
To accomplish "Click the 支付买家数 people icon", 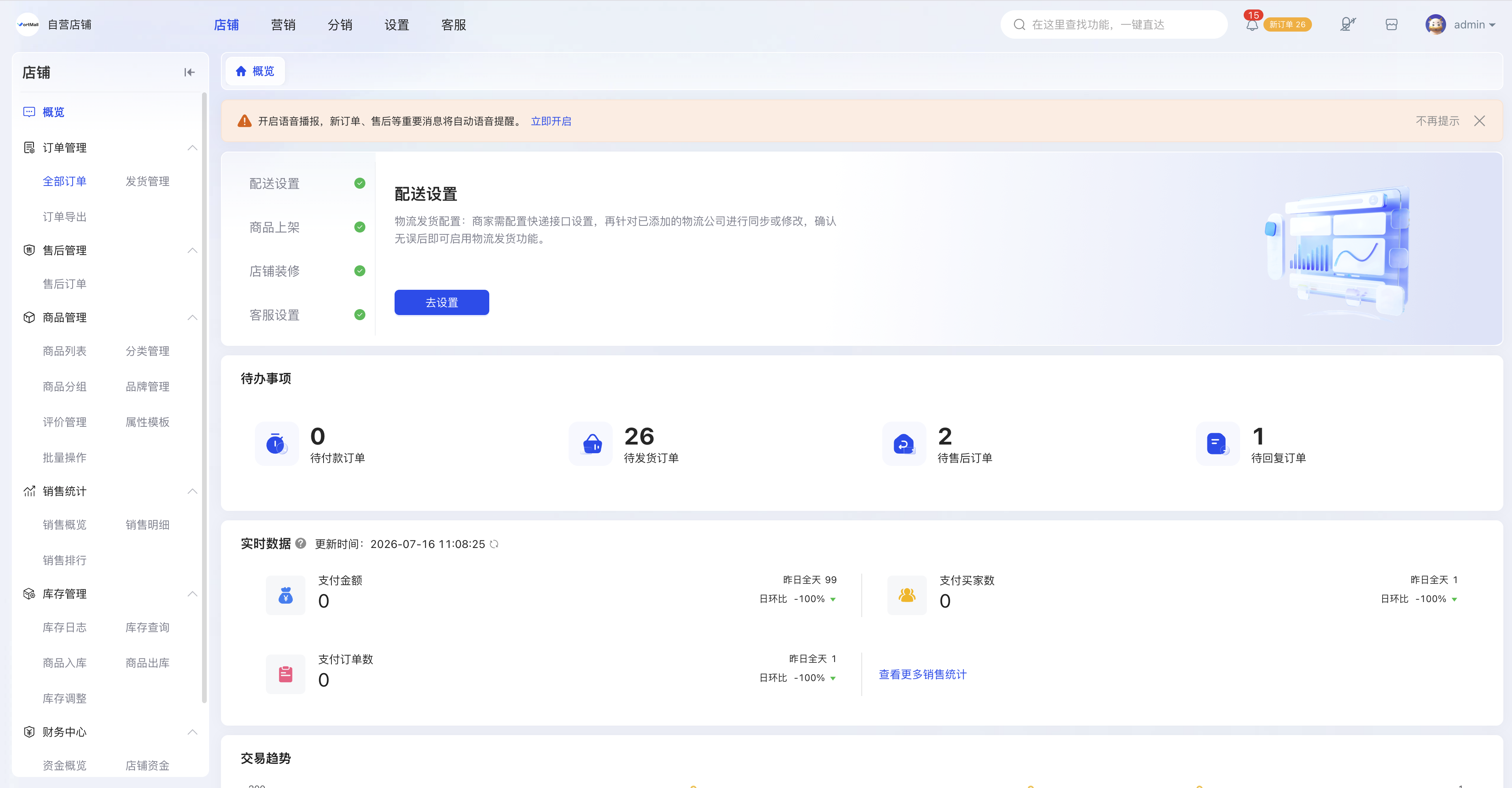I will click(907, 595).
